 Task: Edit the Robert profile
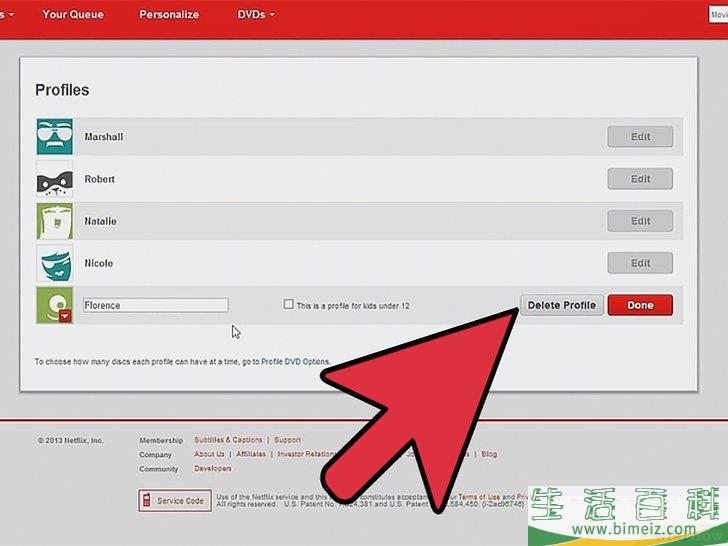tap(640, 179)
